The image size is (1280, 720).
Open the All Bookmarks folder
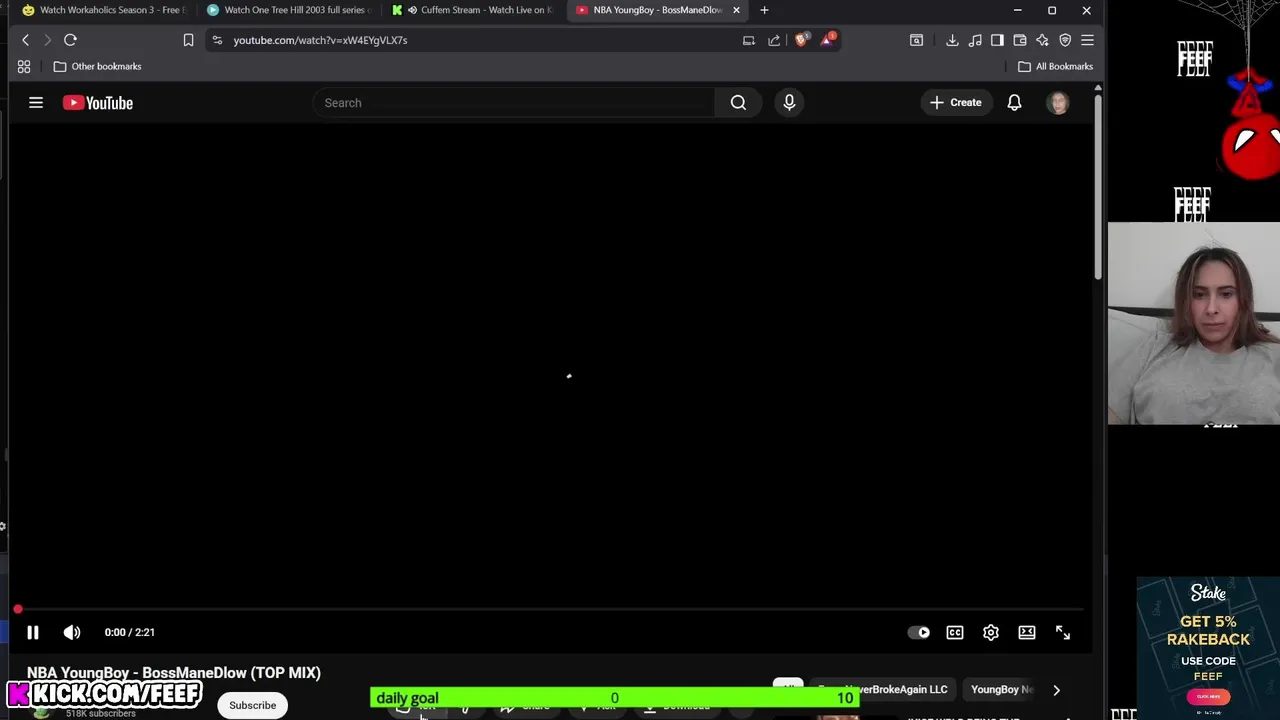(x=1055, y=66)
